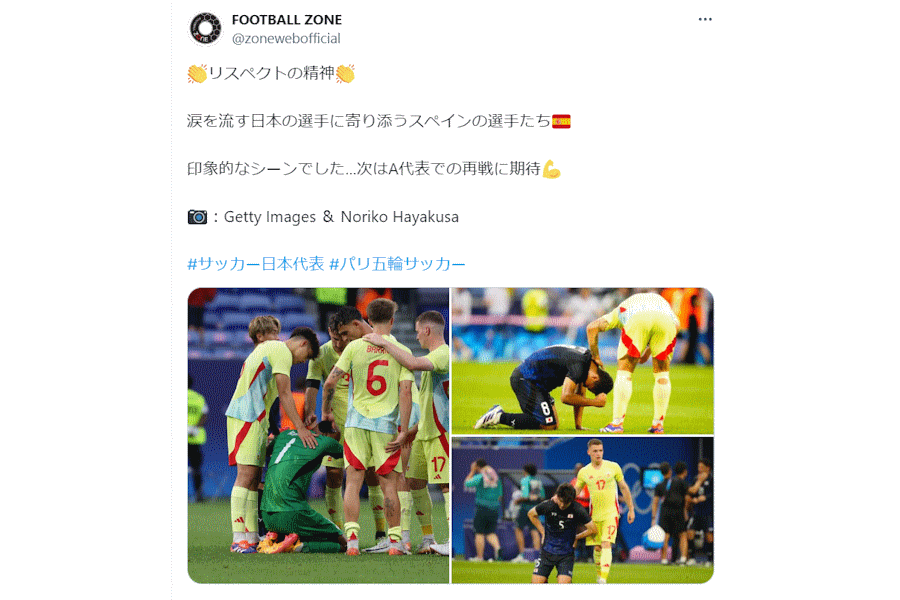Click the clapping hands emoji before リスペクト

(x=197, y=73)
